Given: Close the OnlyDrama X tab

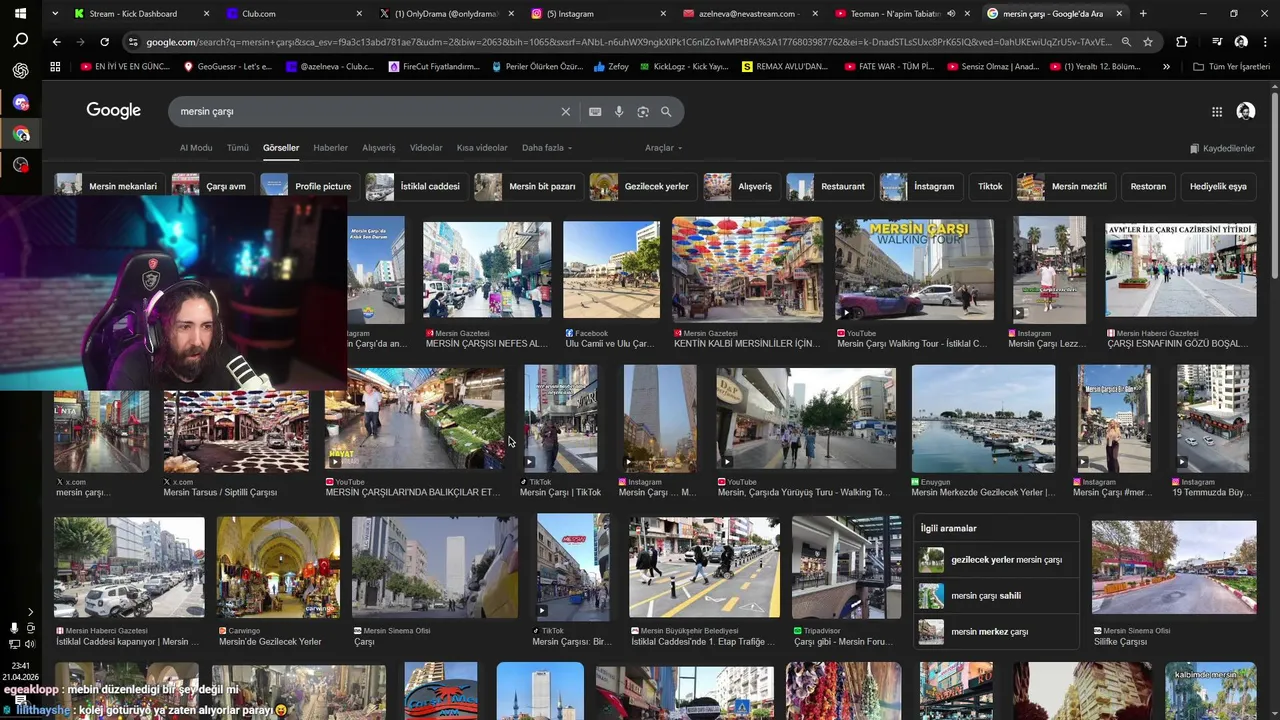Looking at the screenshot, I should [x=511, y=14].
